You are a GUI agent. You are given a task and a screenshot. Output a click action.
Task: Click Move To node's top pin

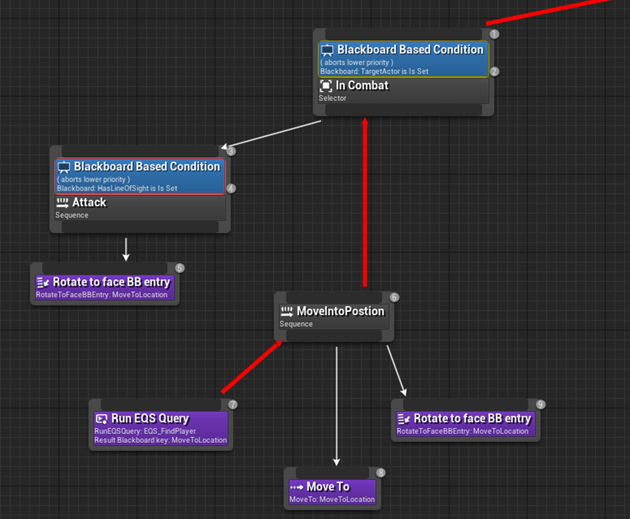click(x=332, y=473)
